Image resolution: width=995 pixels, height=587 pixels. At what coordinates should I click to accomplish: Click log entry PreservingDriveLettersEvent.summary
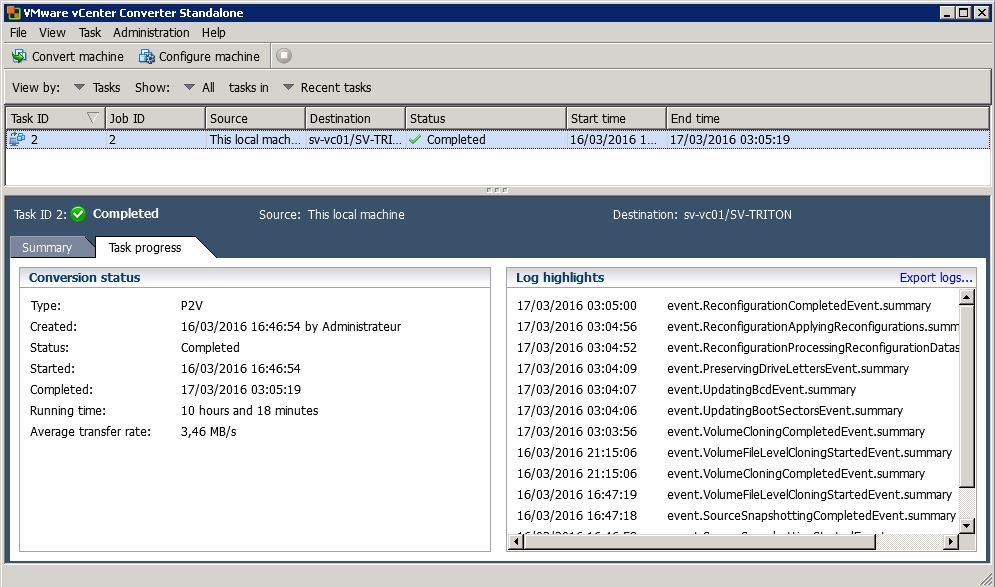(x=787, y=368)
